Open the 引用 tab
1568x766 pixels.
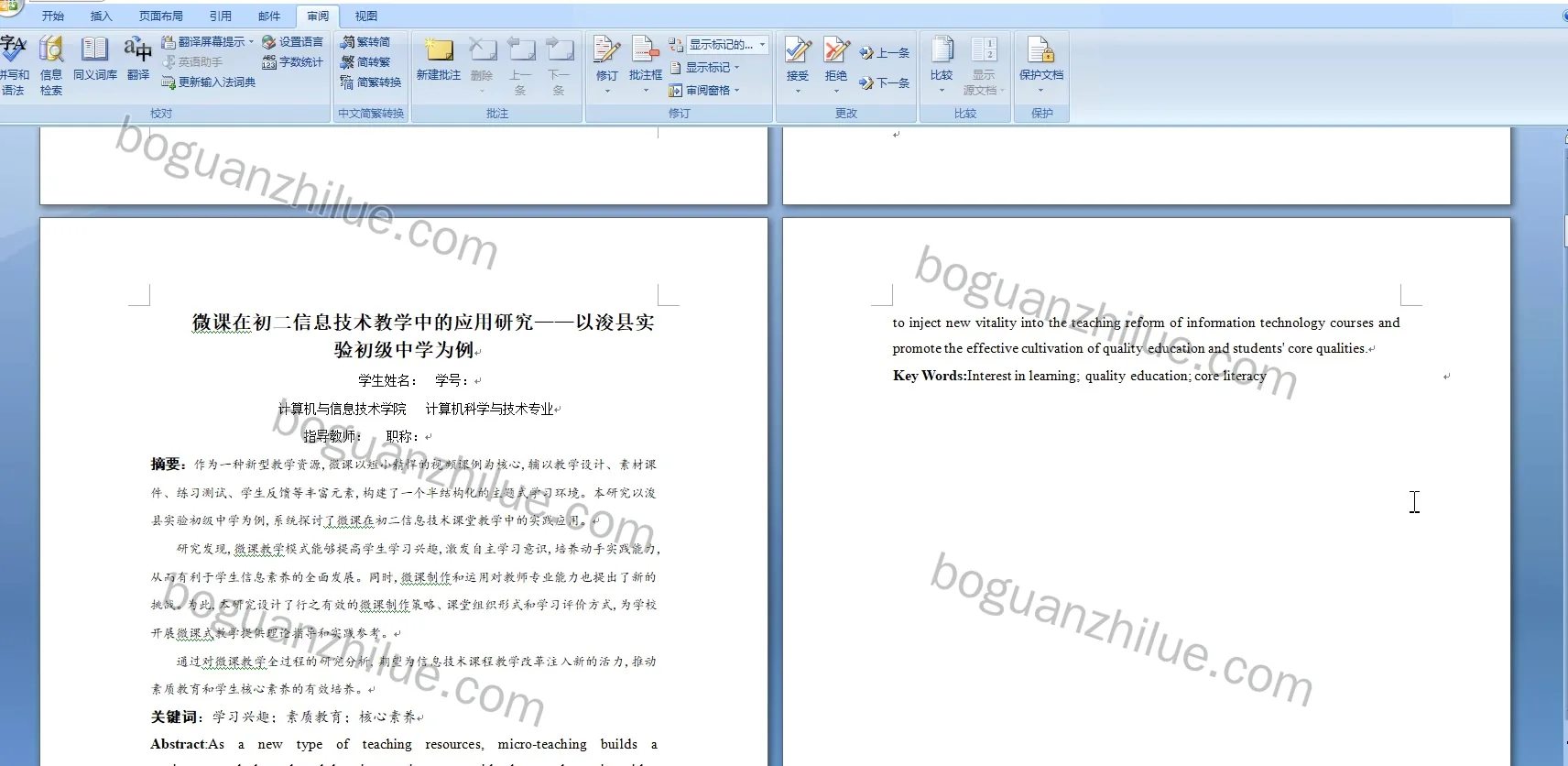[221, 16]
